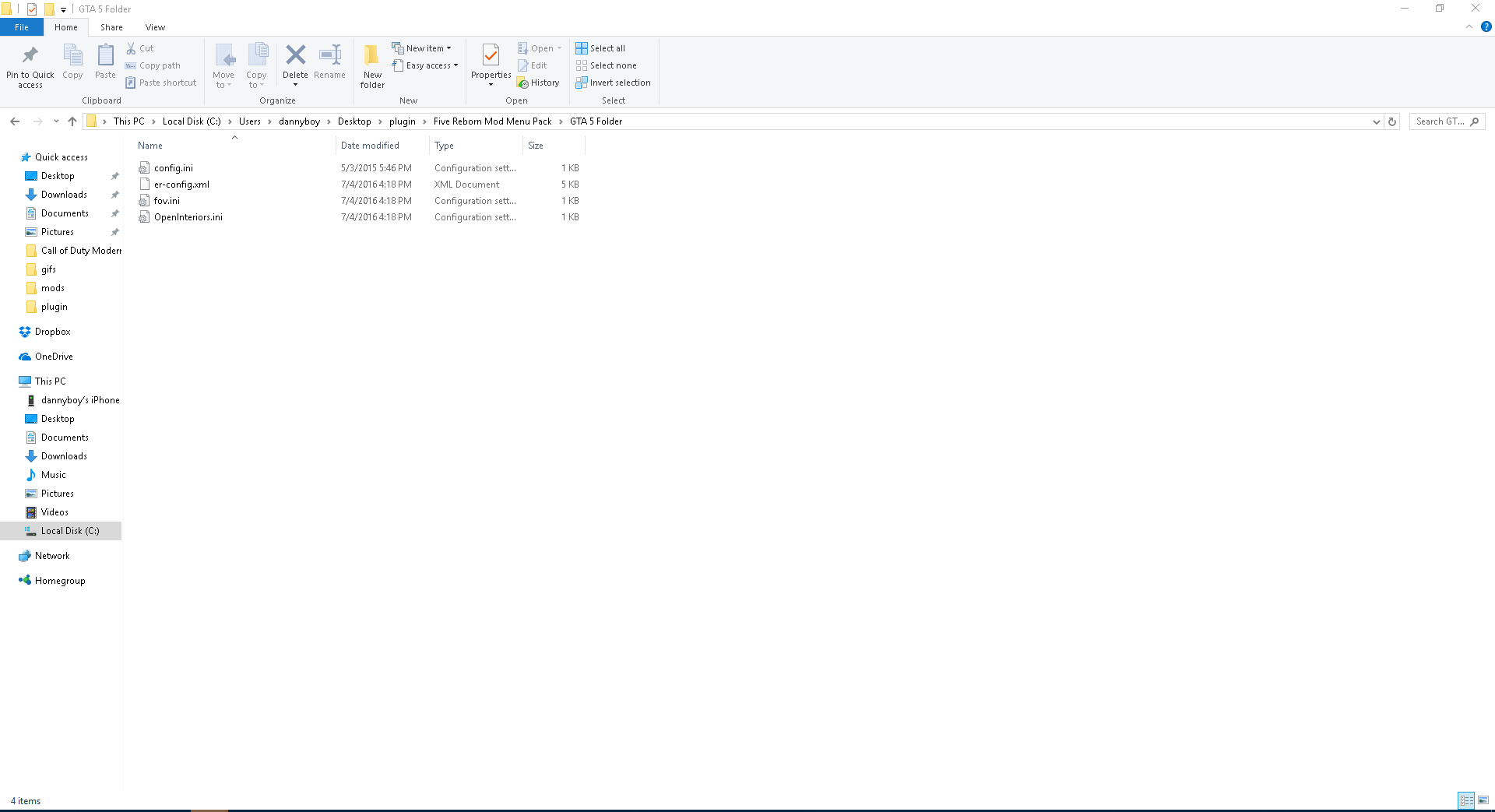Open recent locations dropdown arrow

56,121
